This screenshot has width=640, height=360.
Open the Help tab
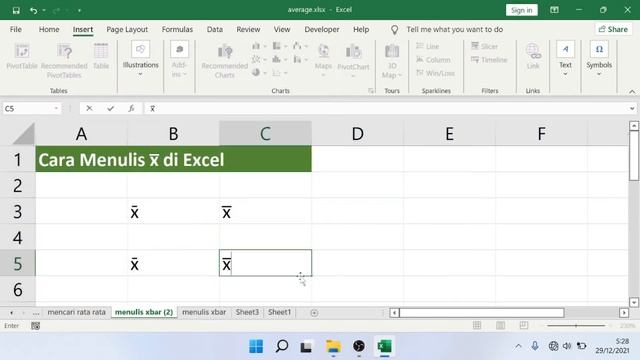click(x=361, y=29)
